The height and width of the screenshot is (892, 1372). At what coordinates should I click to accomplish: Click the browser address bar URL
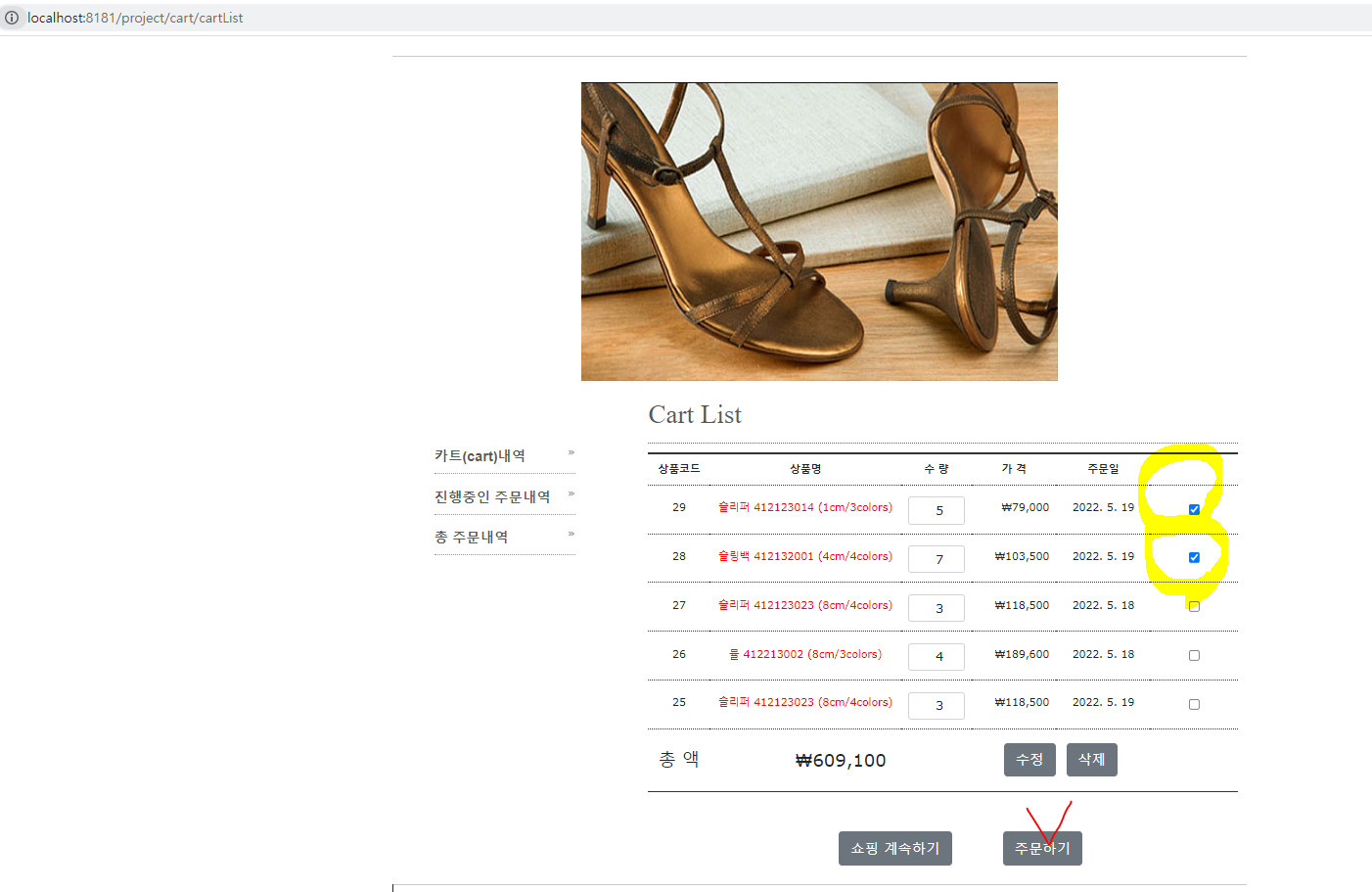click(x=135, y=18)
